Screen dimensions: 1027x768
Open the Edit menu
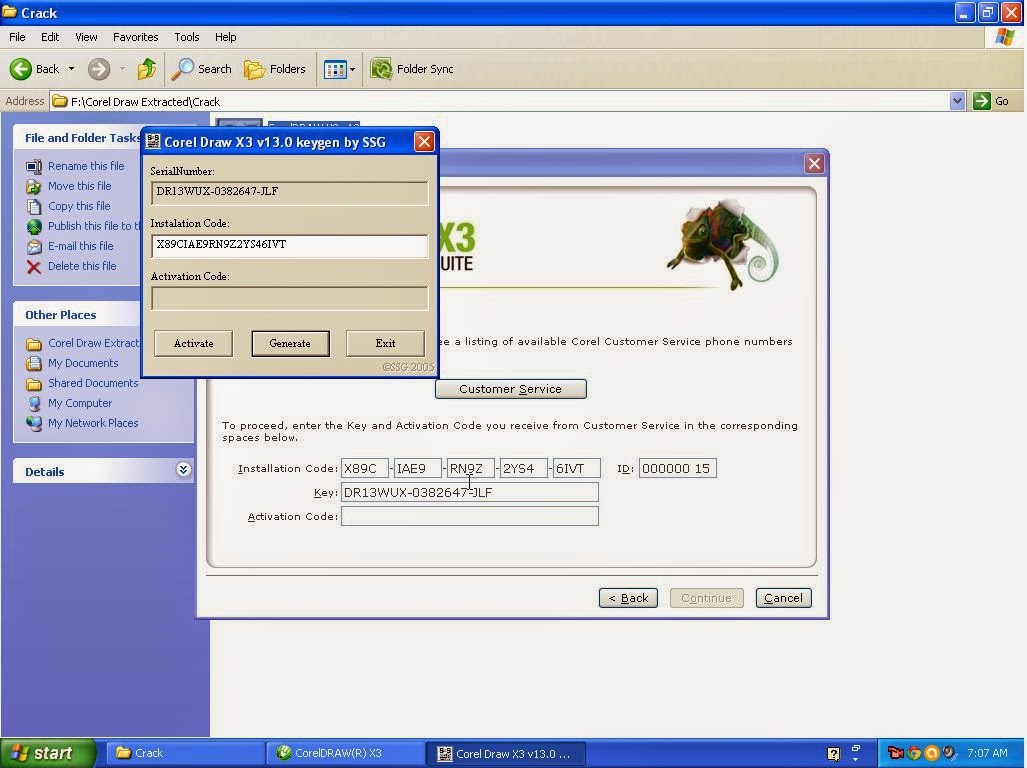[50, 37]
